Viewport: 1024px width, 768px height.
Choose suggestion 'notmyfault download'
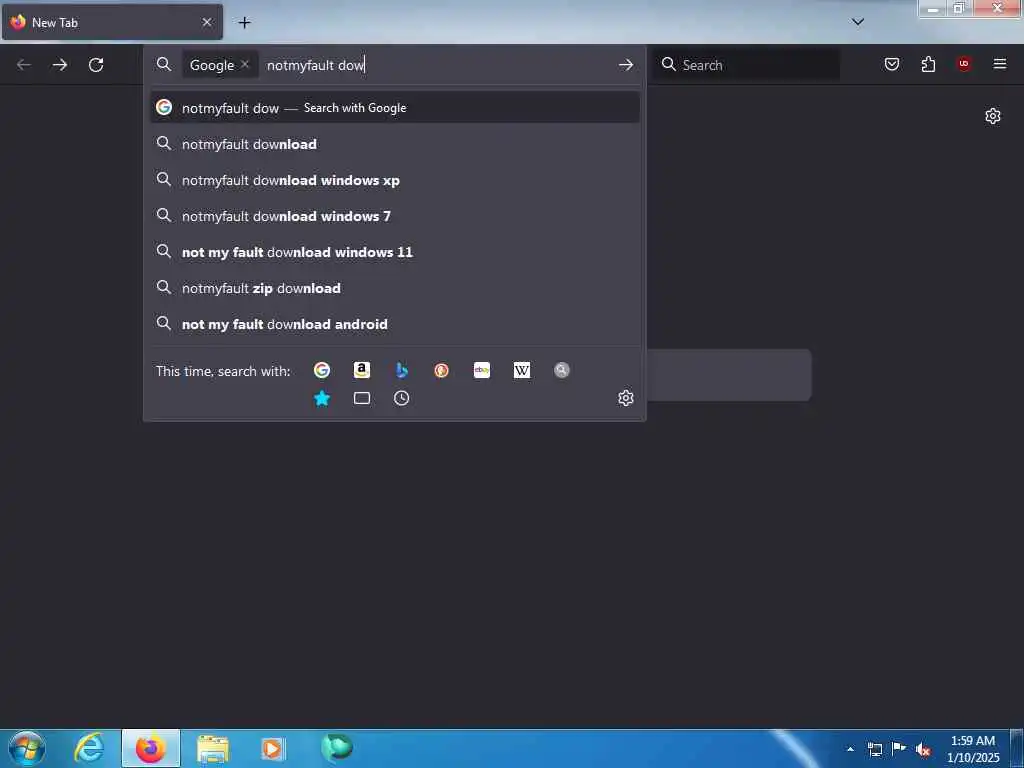(394, 144)
